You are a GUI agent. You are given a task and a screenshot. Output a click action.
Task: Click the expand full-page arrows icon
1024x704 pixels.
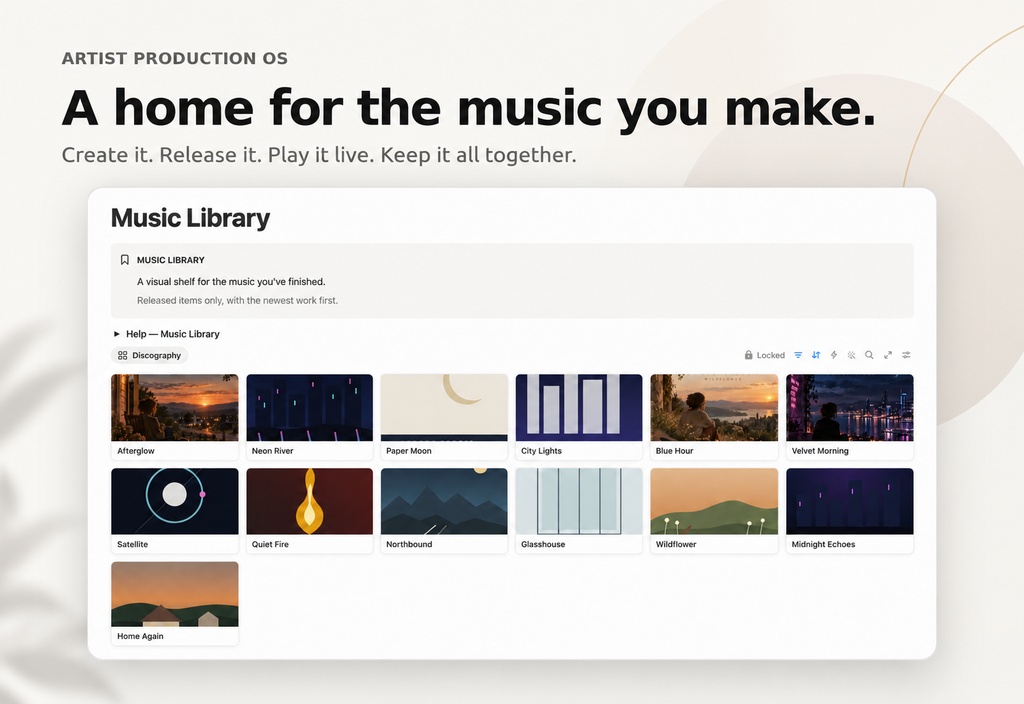click(888, 355)
